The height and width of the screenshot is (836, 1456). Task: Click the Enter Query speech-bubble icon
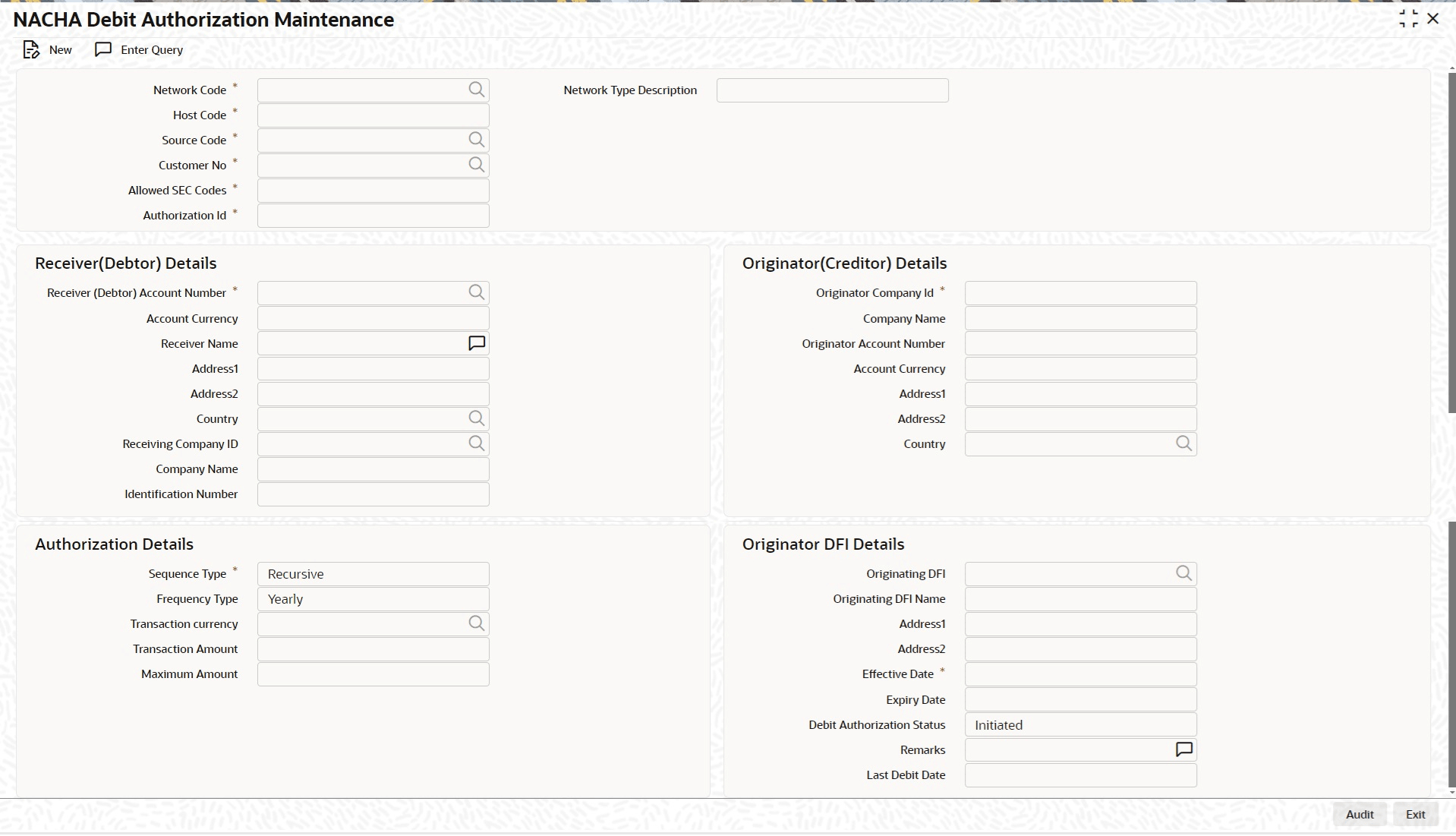(103, 49)
